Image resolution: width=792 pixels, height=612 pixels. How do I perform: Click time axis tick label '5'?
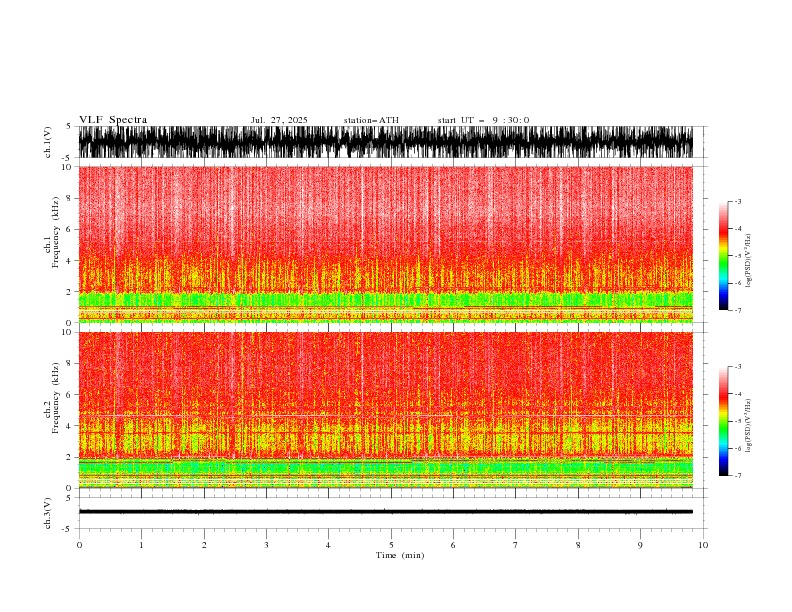click(391, 545)
